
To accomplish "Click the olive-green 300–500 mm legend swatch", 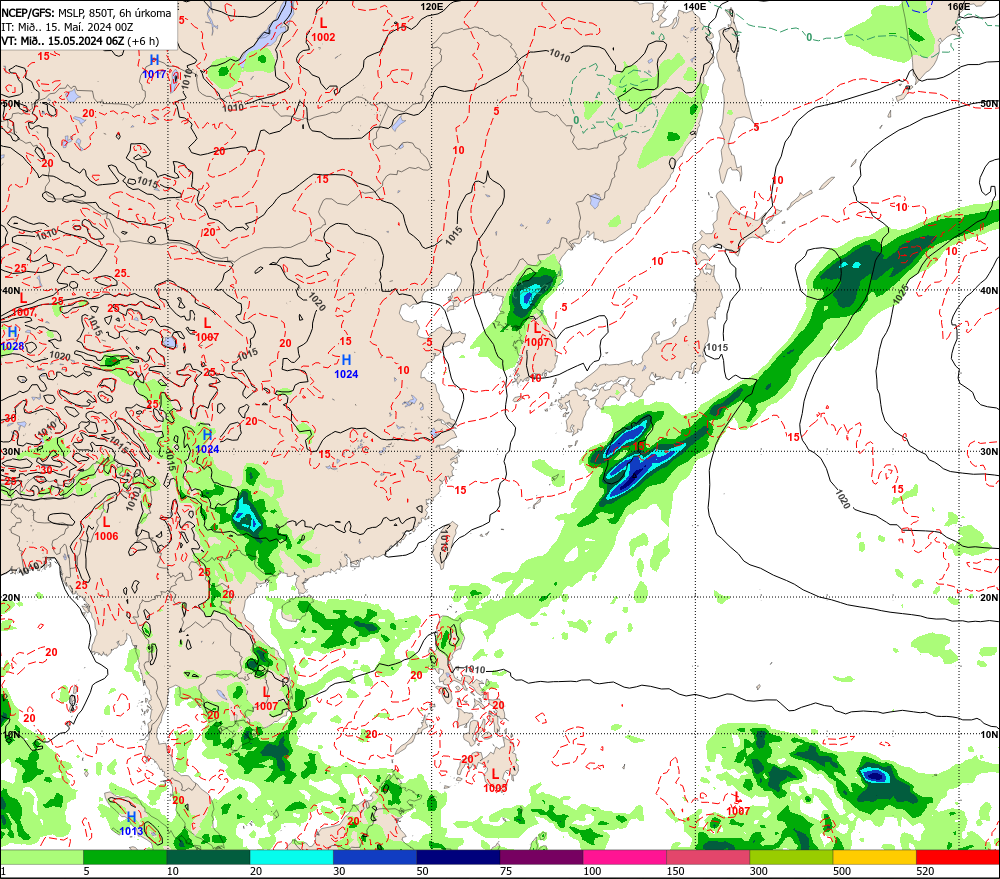I will click(x=791, y=857).
